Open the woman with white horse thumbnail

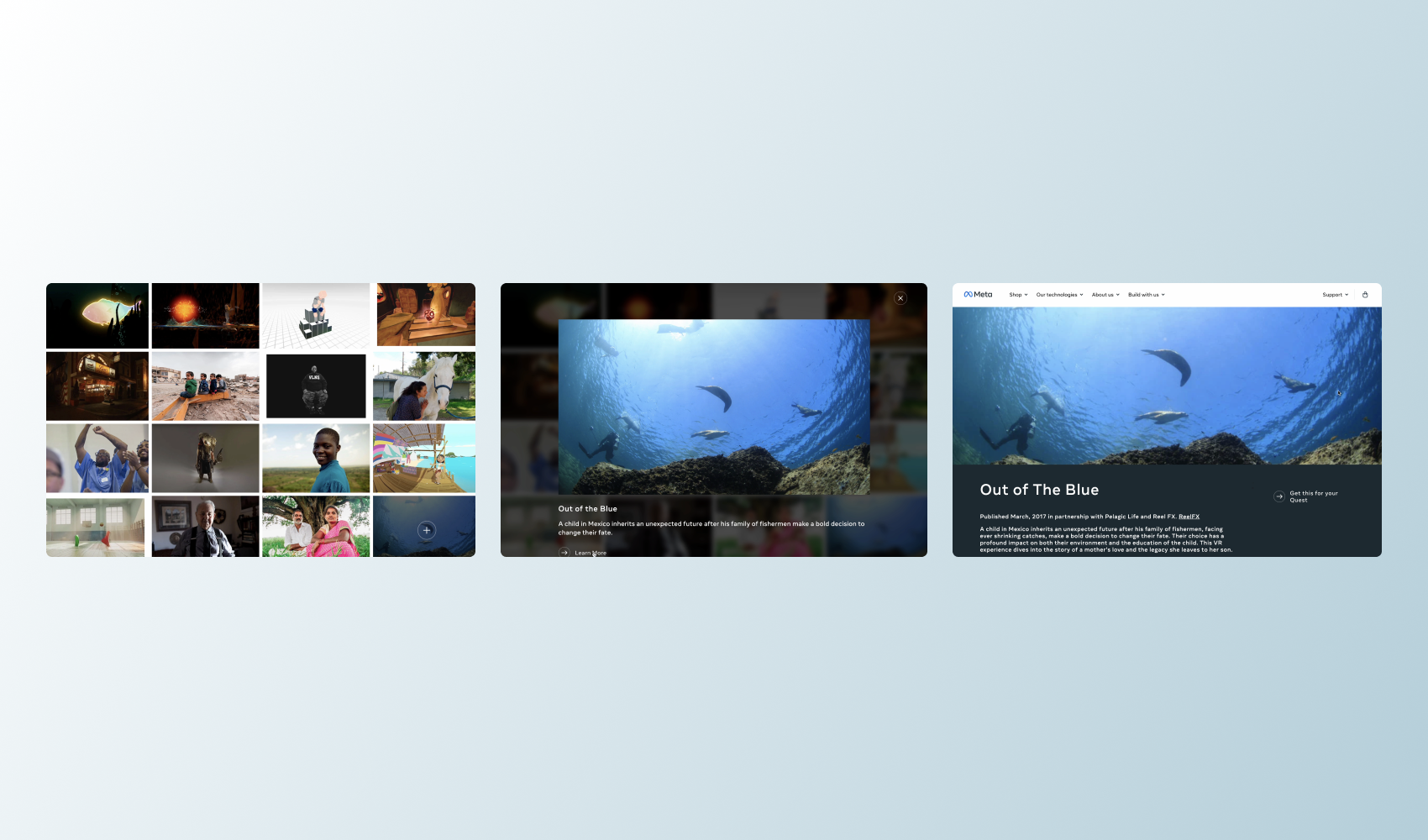pos(424,386)
